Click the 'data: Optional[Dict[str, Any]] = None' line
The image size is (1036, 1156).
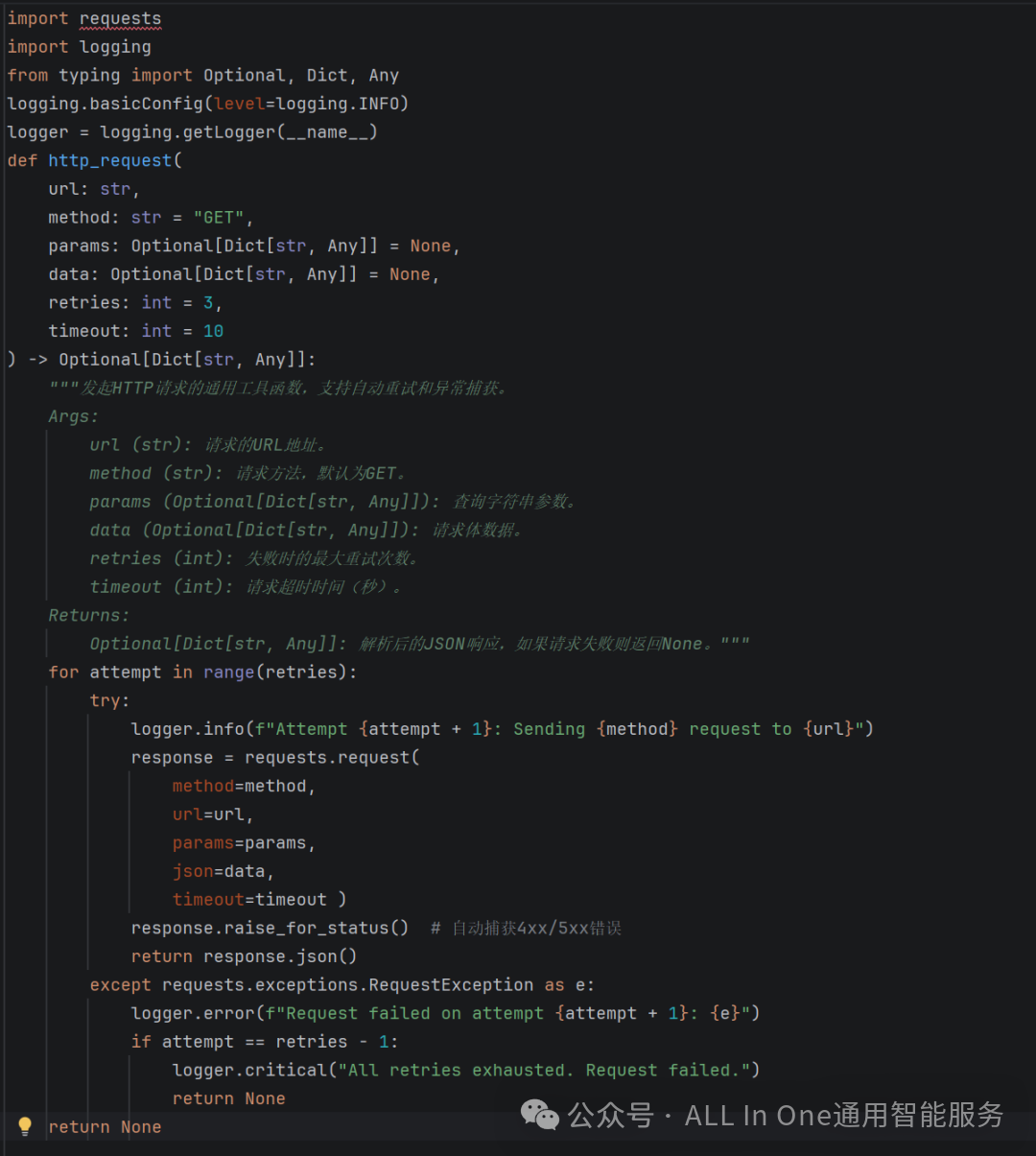244,274
